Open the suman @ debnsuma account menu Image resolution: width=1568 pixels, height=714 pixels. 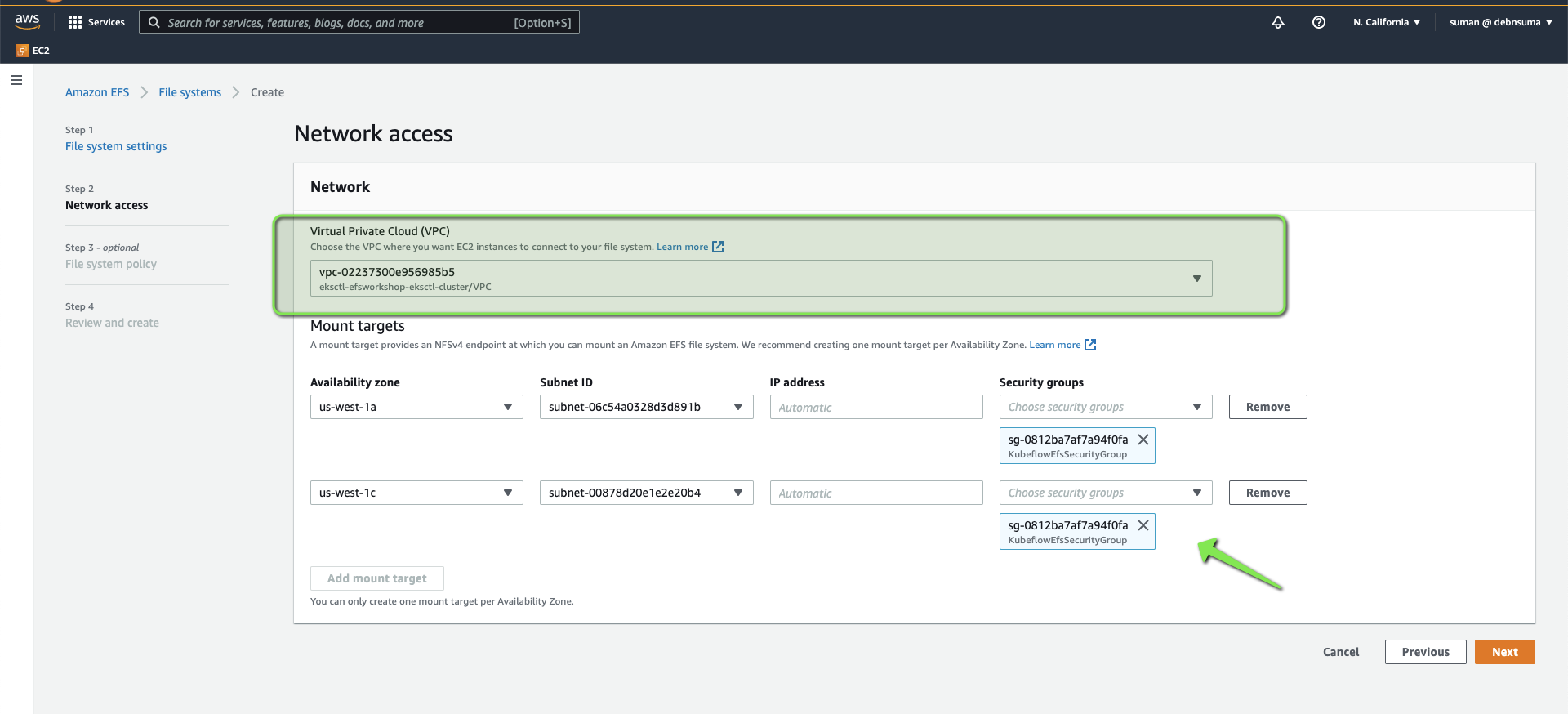pyautogui.click(x=1501, y=22)
